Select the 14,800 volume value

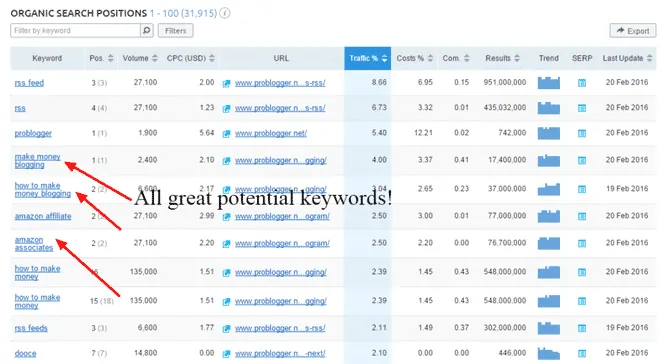(145, 353)
